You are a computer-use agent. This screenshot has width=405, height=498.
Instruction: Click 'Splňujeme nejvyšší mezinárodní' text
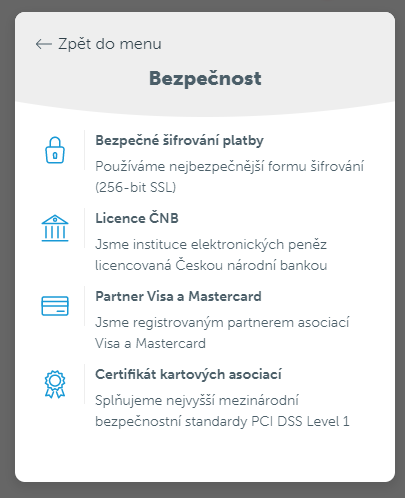pos(197,400)
